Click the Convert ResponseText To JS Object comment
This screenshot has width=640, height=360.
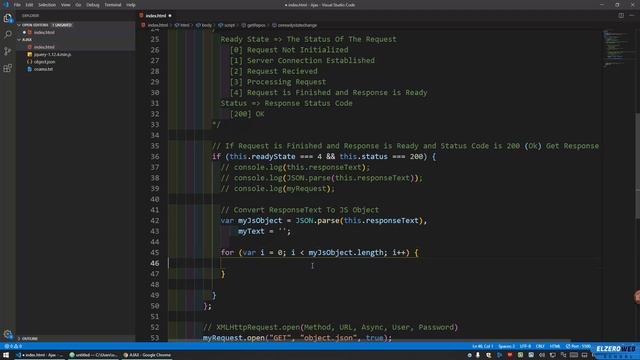(300, 210)
